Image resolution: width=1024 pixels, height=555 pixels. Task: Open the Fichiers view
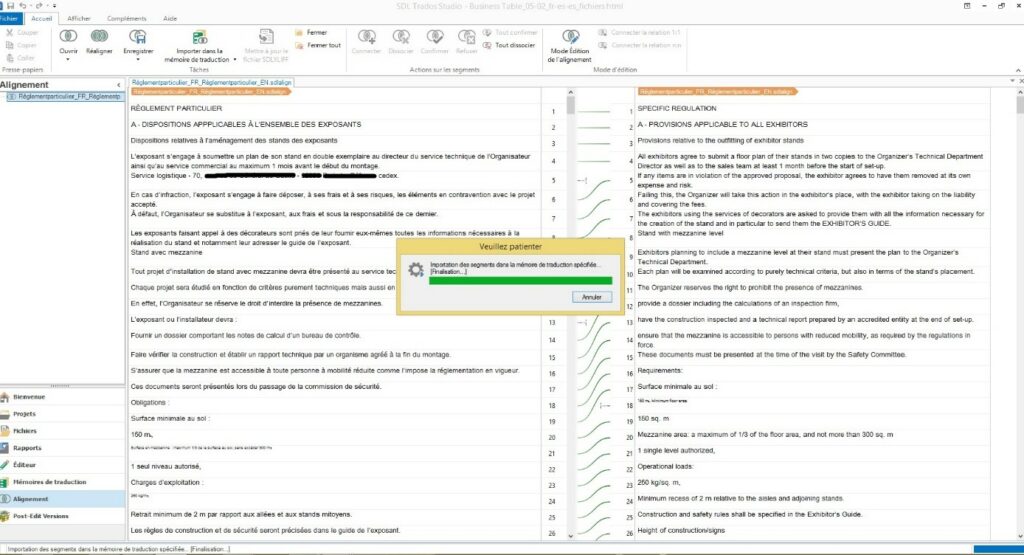coord(62,431)
